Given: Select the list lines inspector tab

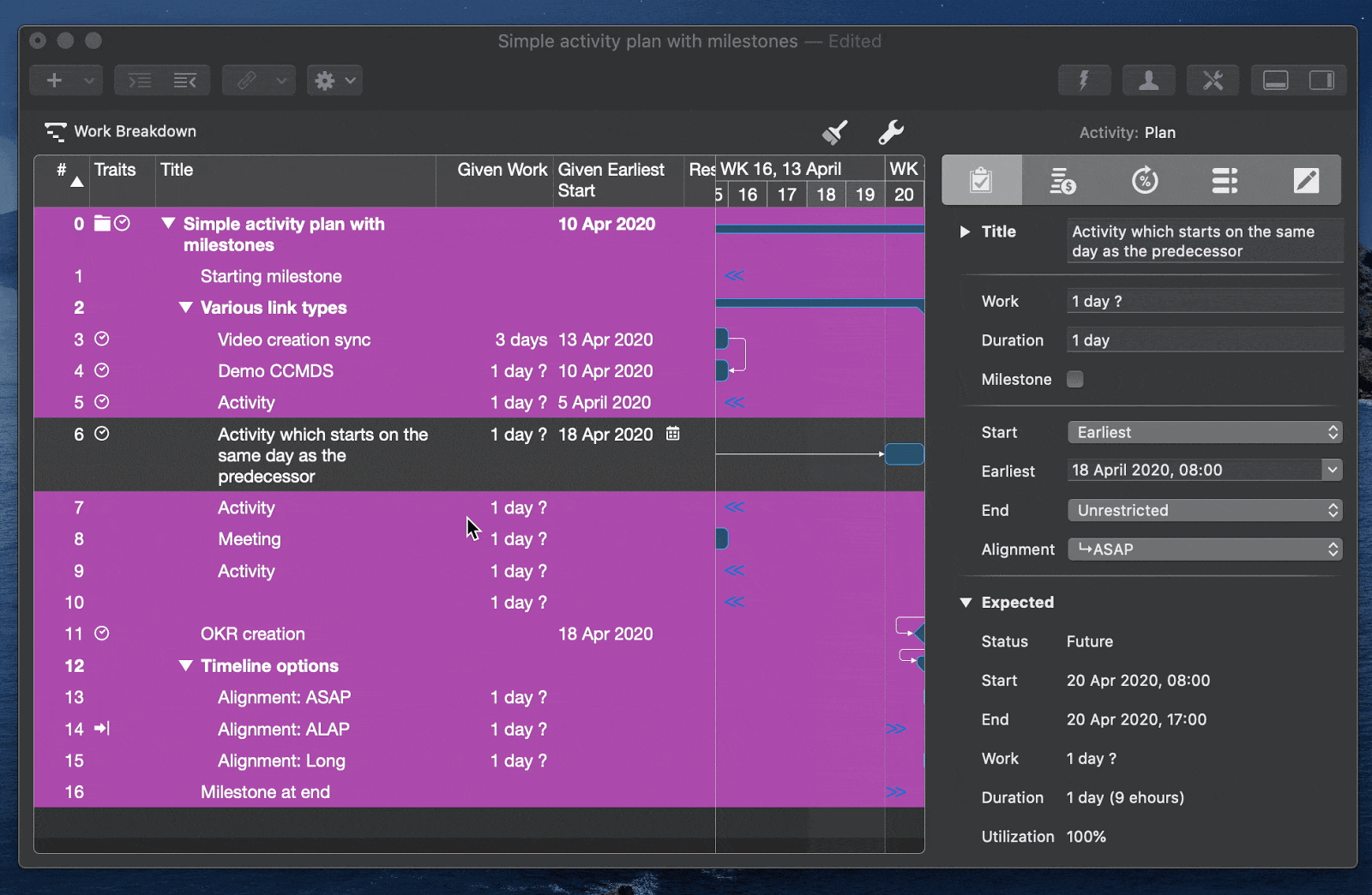Looking at the screenshot, I should tap(1225, 180).
